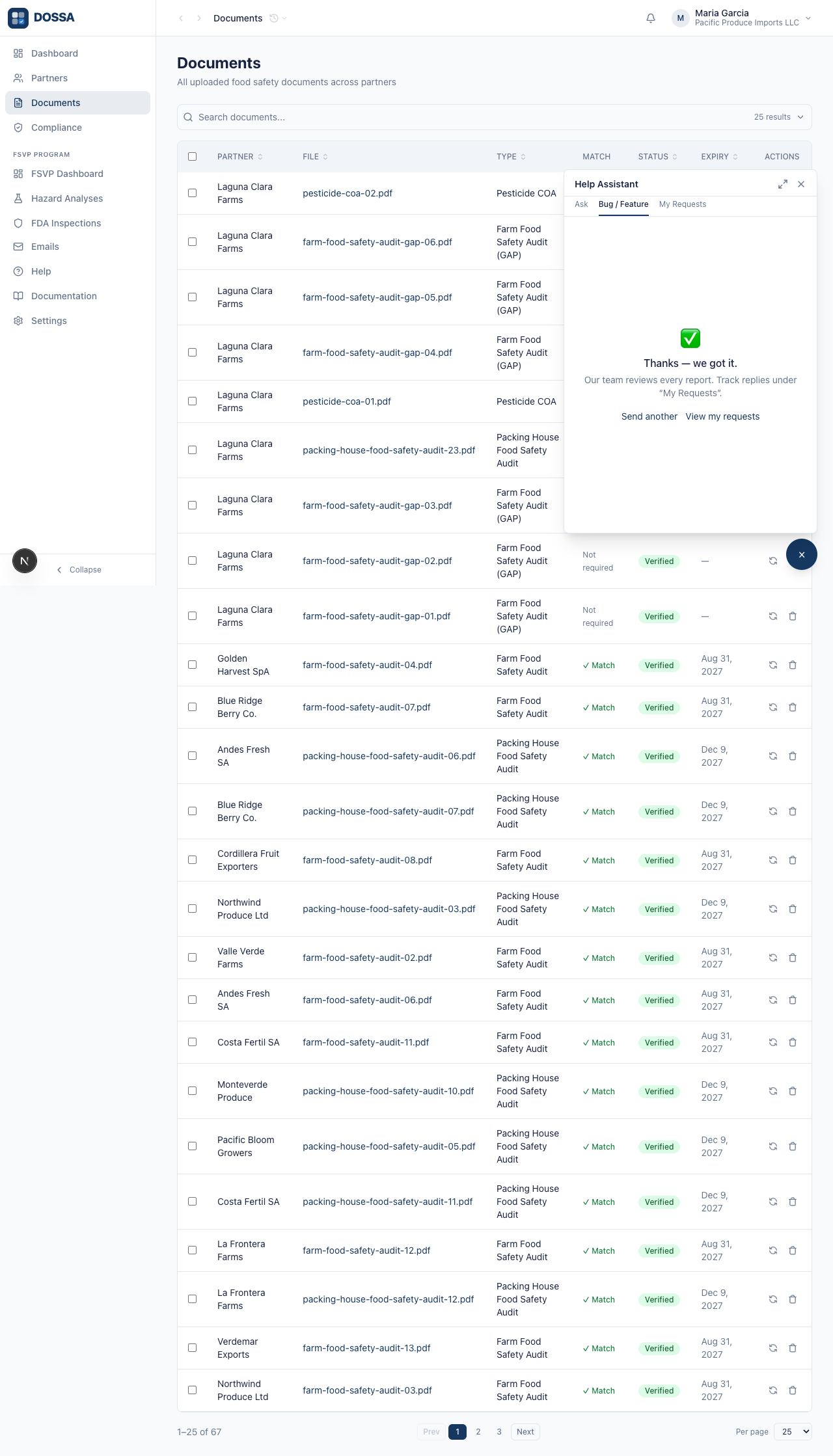Refresh farm-food-safety-audit-13.pdf row
Image resolution: width=833 pixels, height=1456 pixels.
[x=773, y=1348]
